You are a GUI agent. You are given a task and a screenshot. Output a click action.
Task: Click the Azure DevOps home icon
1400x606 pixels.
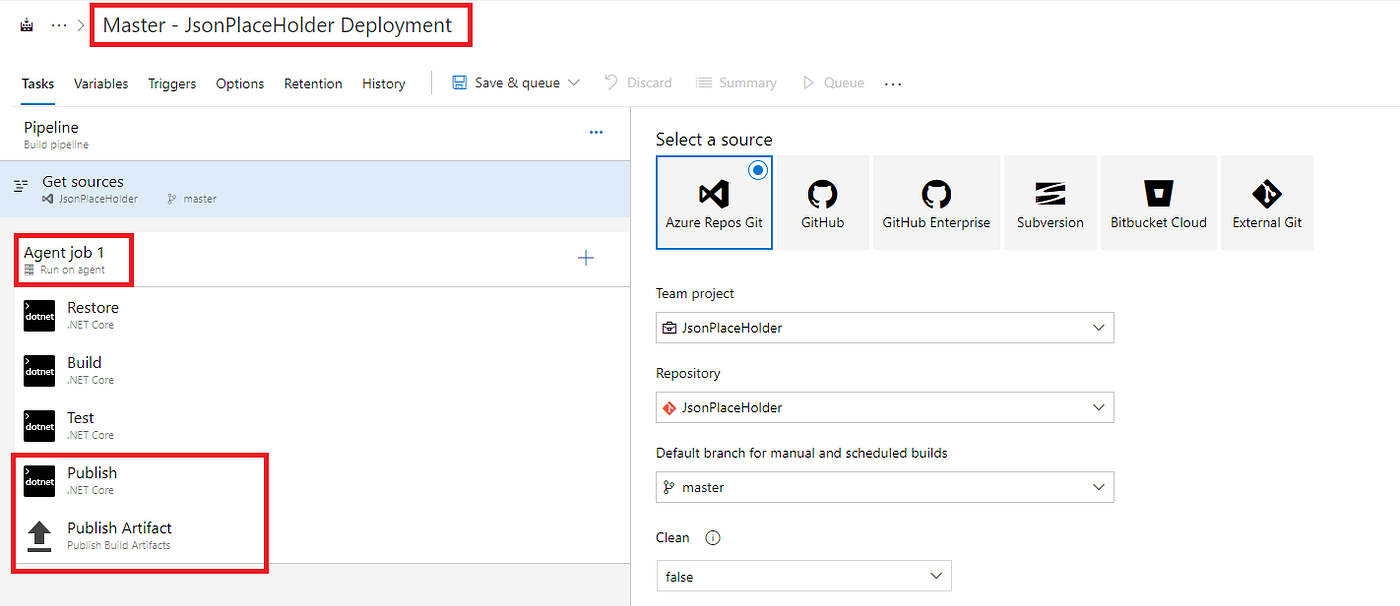coord(27,25)
